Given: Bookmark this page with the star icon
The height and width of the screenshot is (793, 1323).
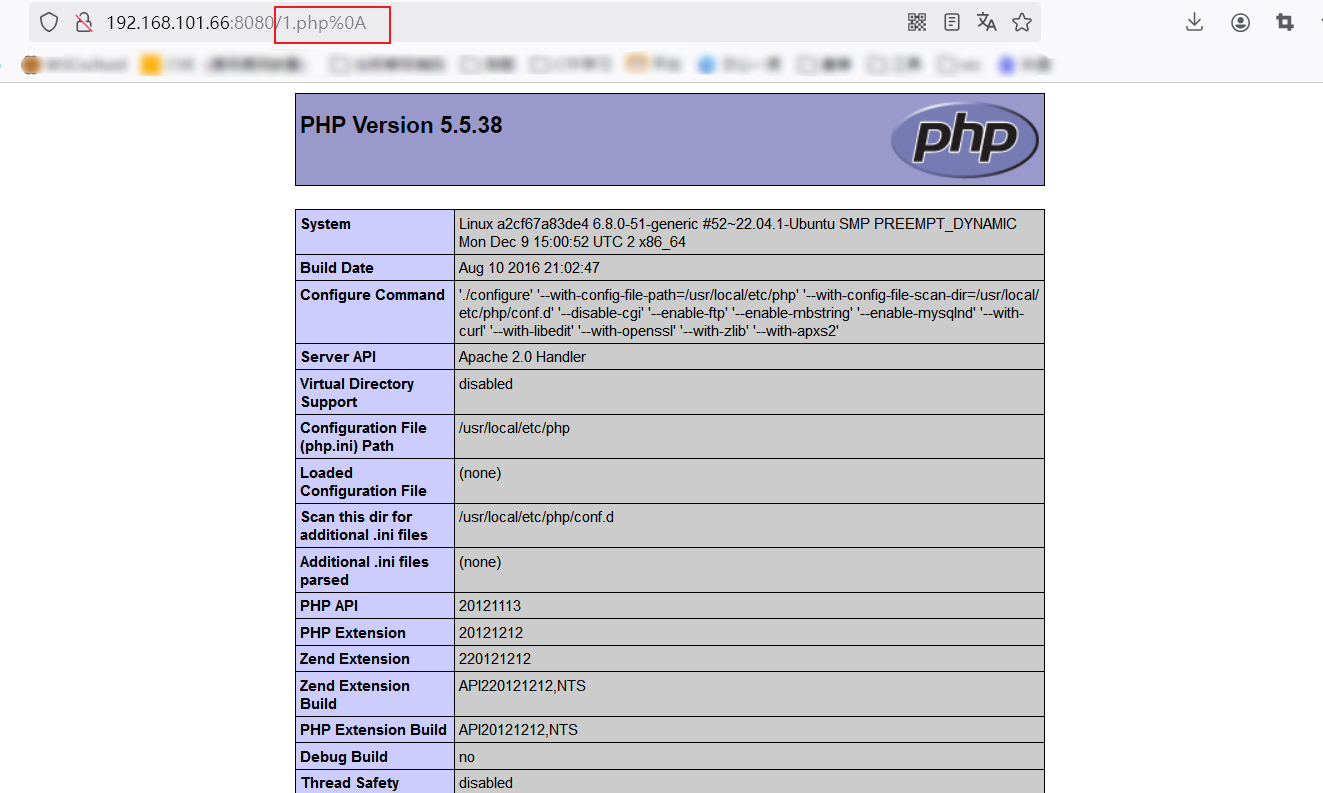Looking at the screenshot, I should (1021, 22).
